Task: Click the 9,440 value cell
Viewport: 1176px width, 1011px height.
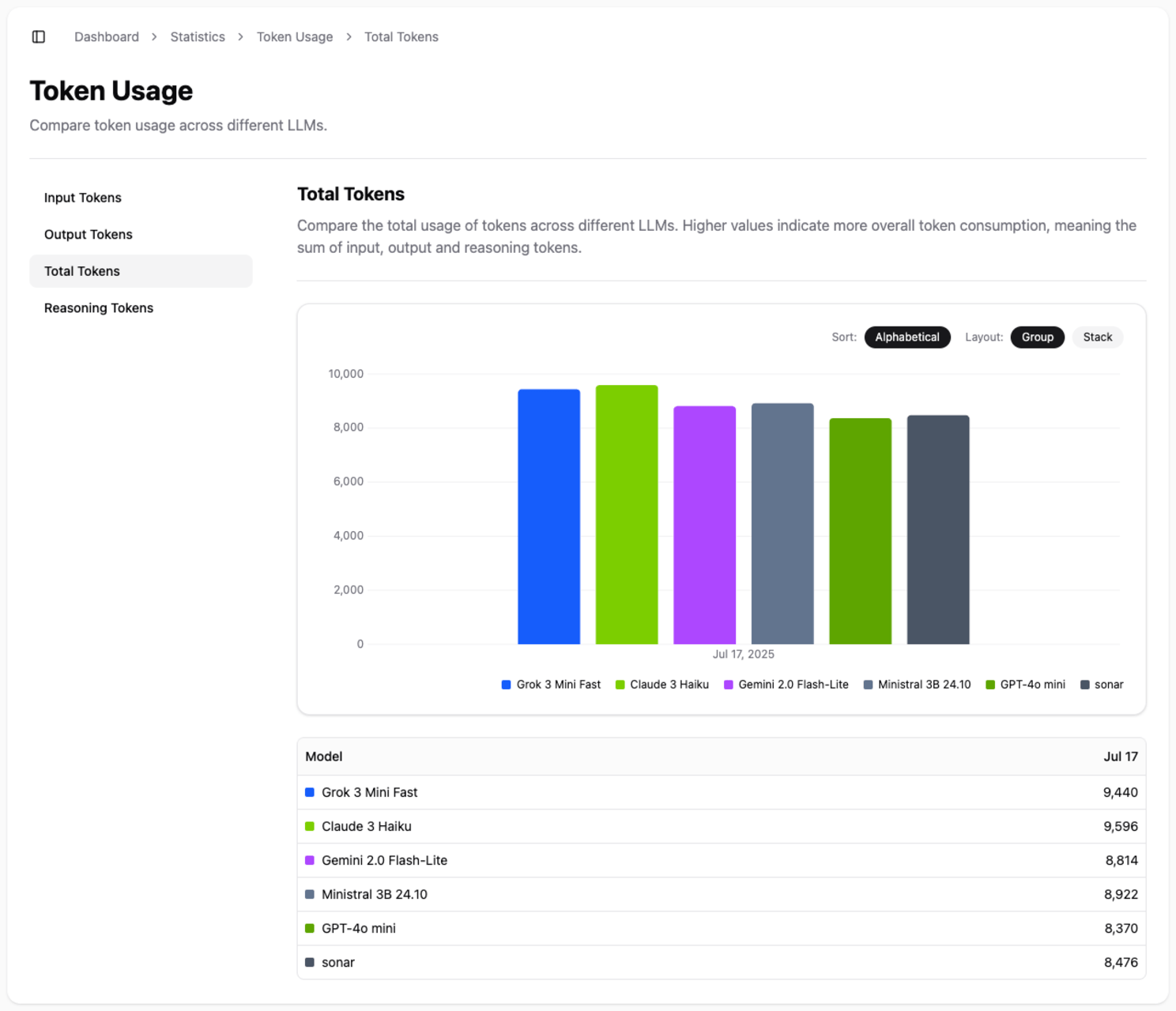Action: (x=1121, y=792)
